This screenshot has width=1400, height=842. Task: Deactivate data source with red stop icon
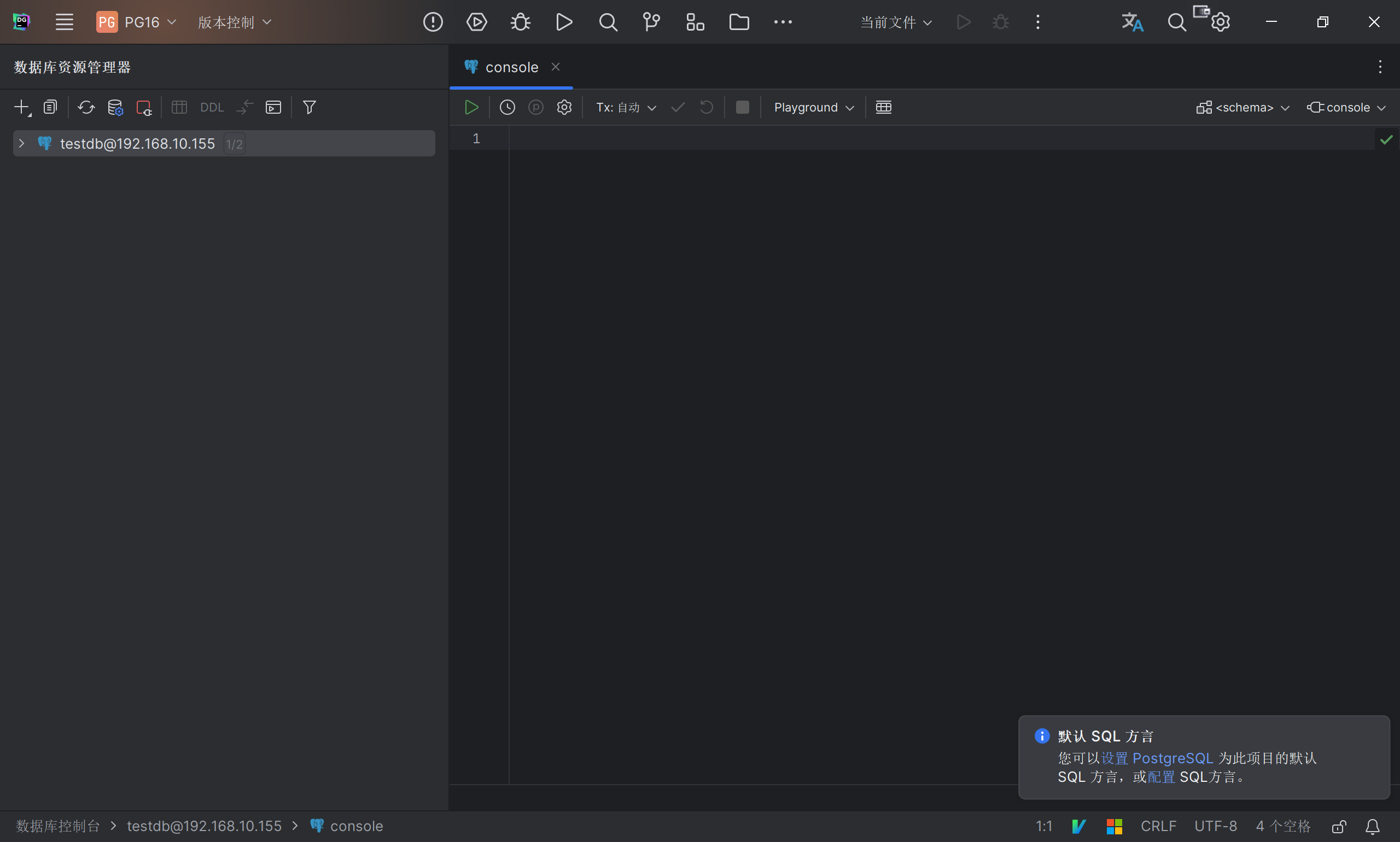pyautogui.click(x=144, y=107)
